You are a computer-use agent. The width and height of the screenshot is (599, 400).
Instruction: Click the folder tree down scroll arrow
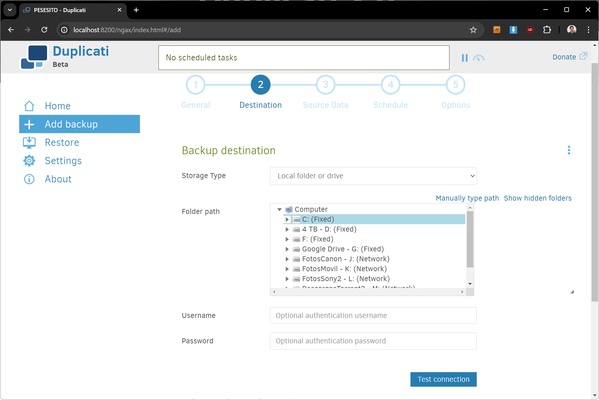click(470, 284)
